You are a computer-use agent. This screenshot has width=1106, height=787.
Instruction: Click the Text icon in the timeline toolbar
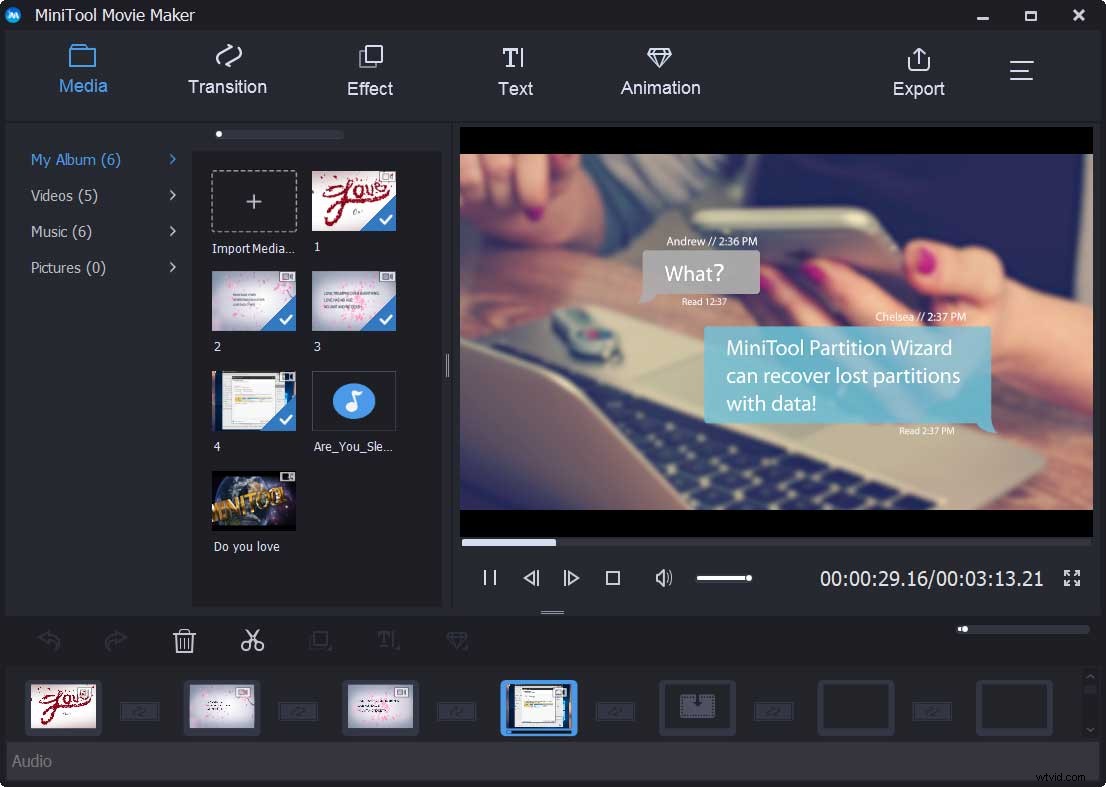click(x=388, y=641)
